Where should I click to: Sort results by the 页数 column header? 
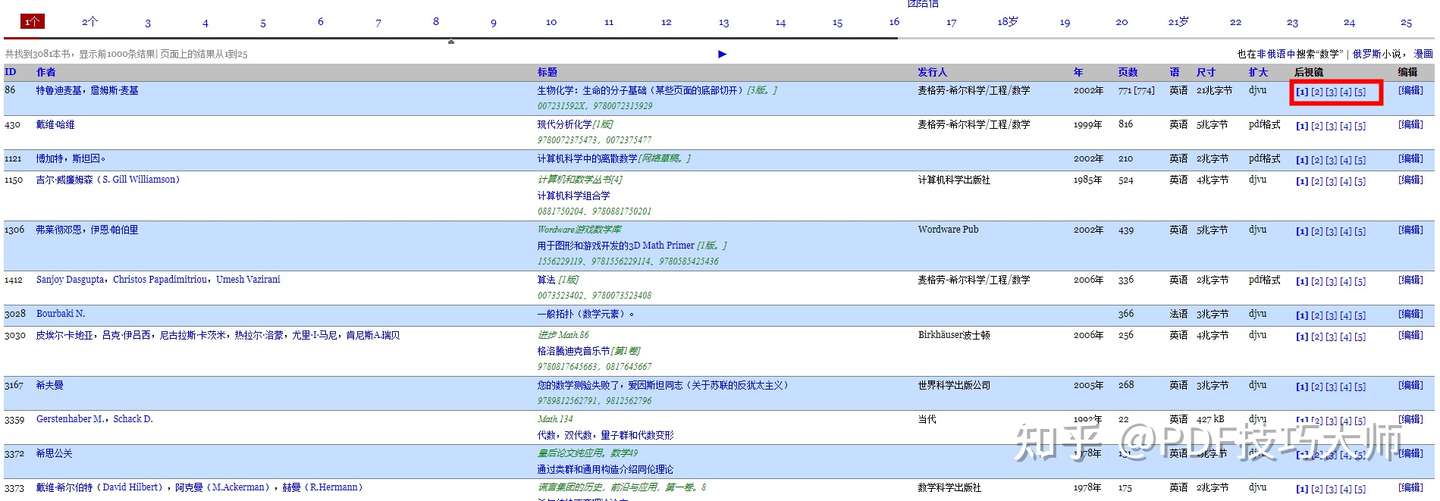(1128, 72)
